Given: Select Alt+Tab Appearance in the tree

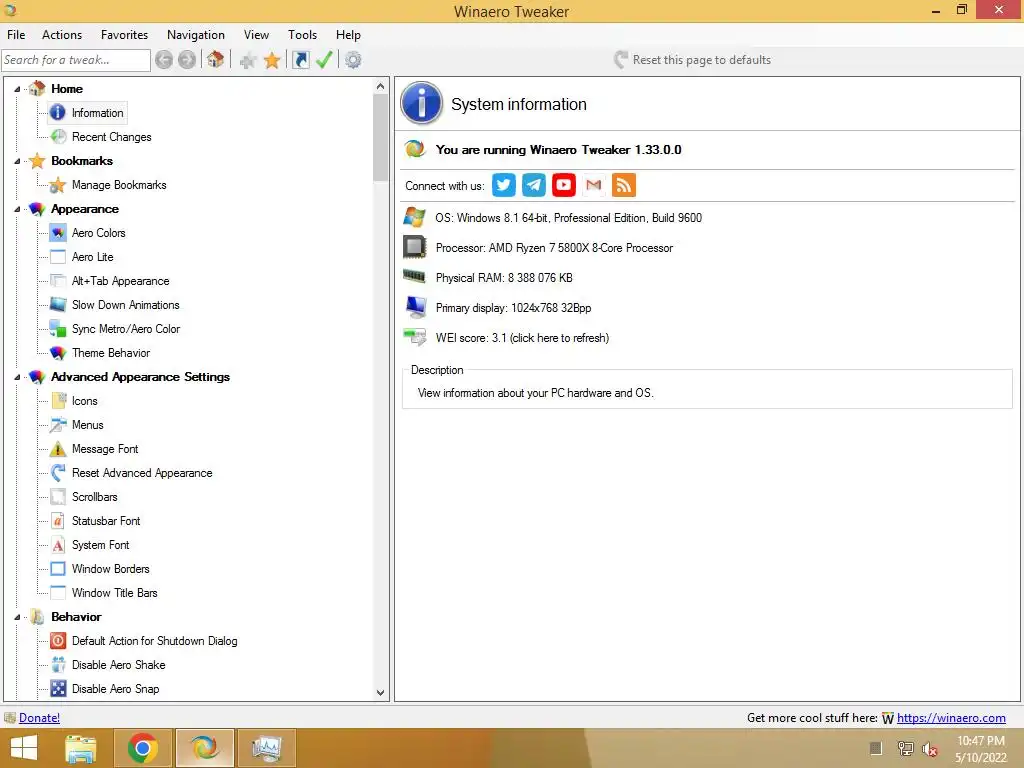Looking at the screenshot, I should pos(121,281).
